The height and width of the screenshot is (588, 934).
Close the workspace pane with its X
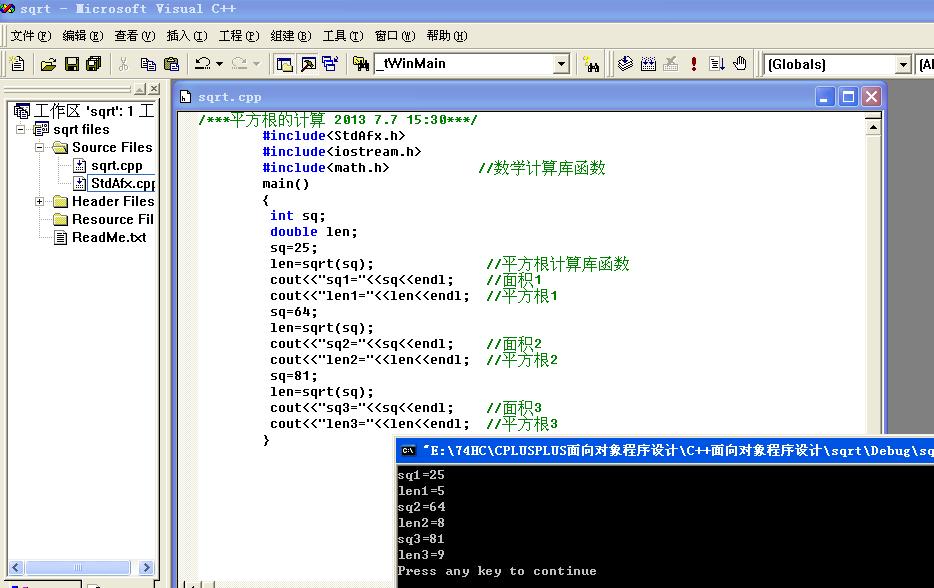(154, 89)
